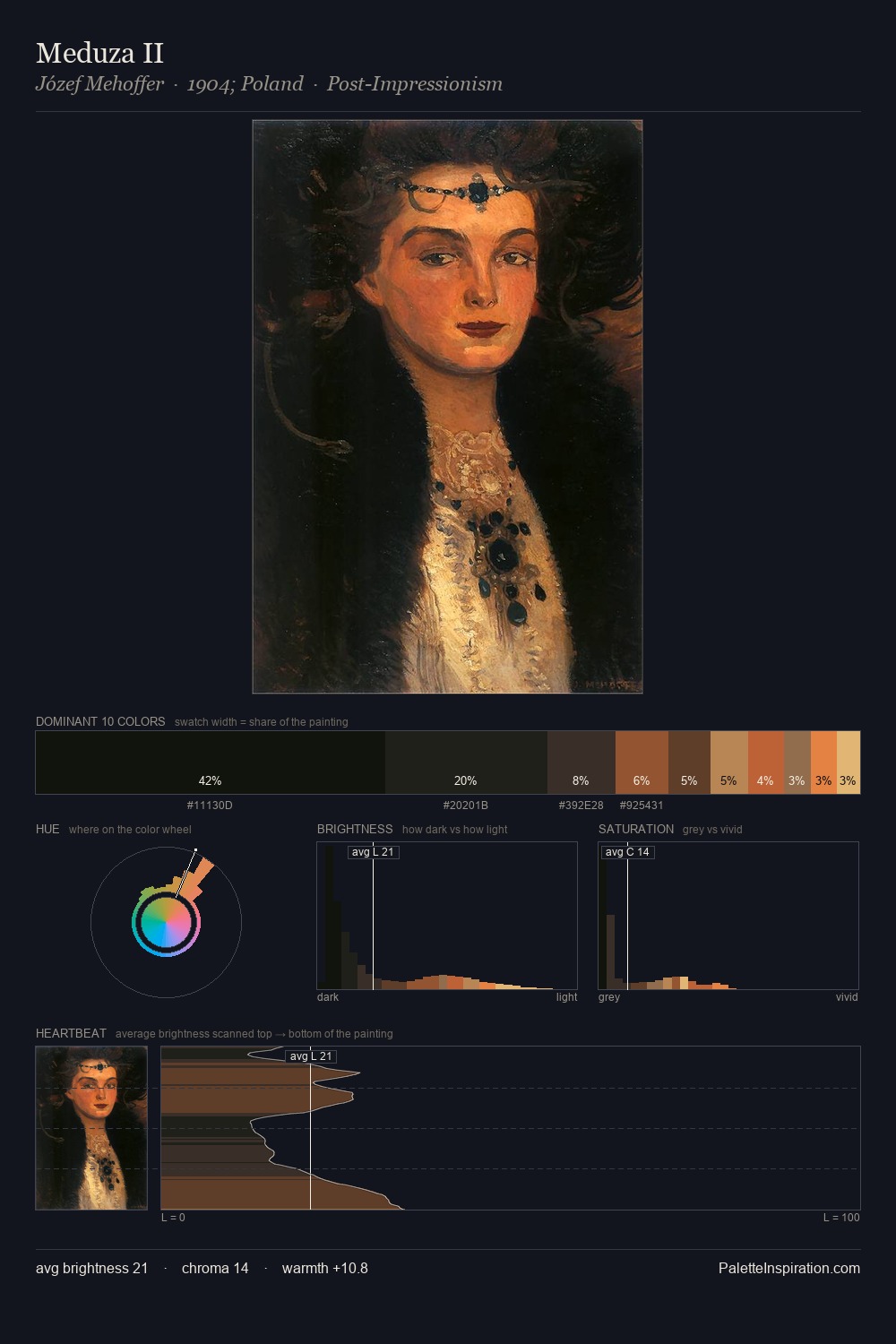896x1344 pixels.
Task: Click 'DOMINANT 10 COLORS' heading
Action: (100, 721)
